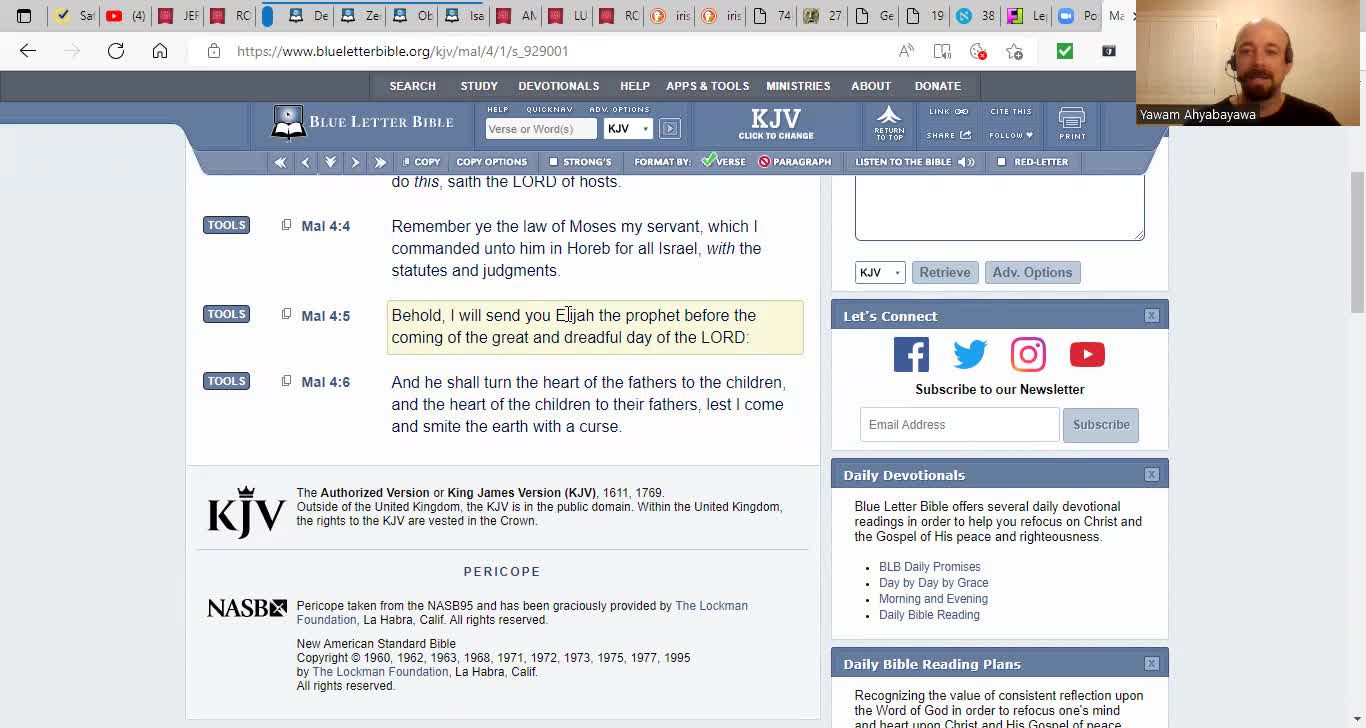Screen dimensions: 1366x728
Task: Click the Subscribe button
Action: [1101, 424]
